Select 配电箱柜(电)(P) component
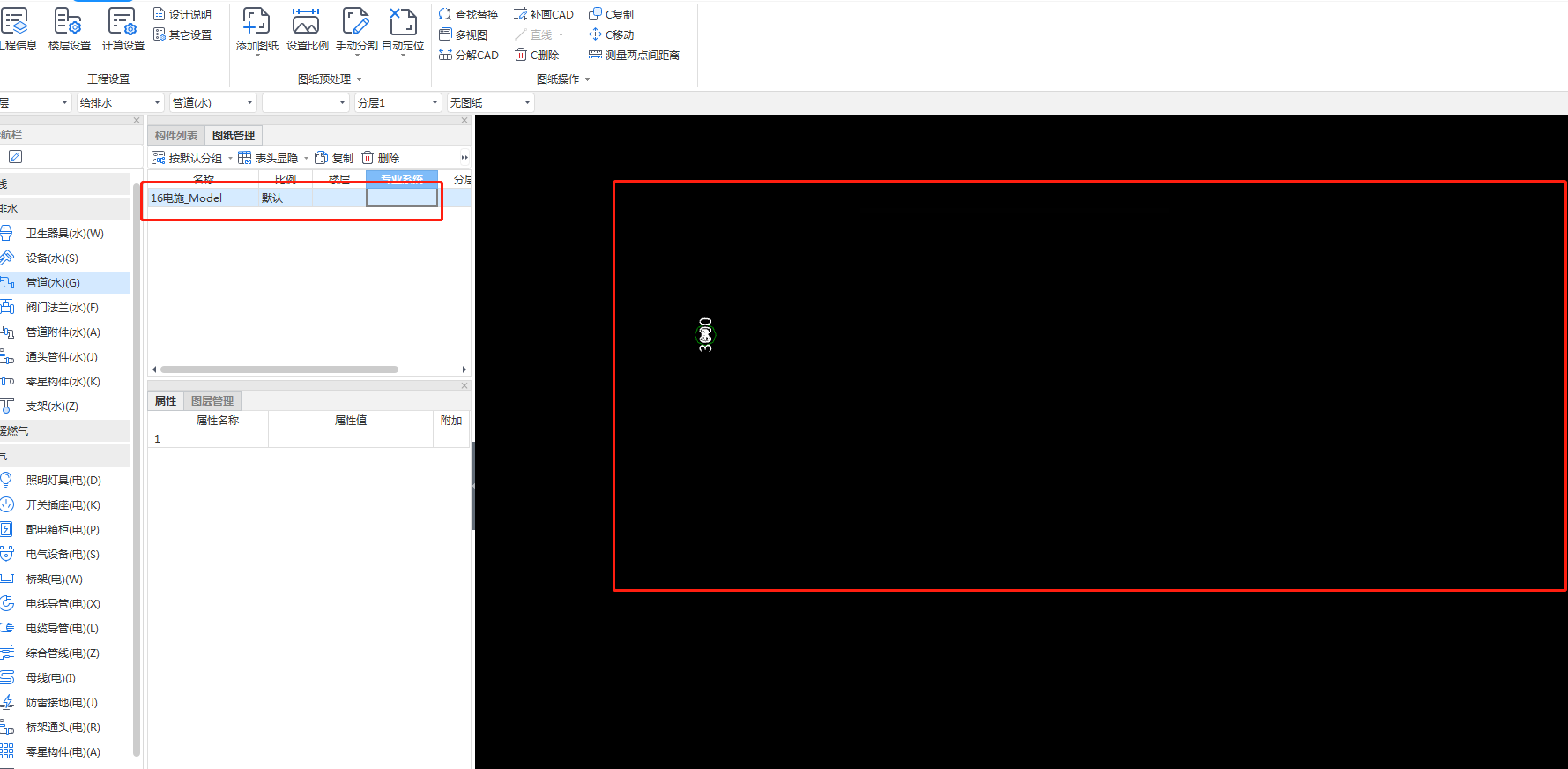This screenshot has width=1568, height=769. pyautogui.click(x=65, y=530)
